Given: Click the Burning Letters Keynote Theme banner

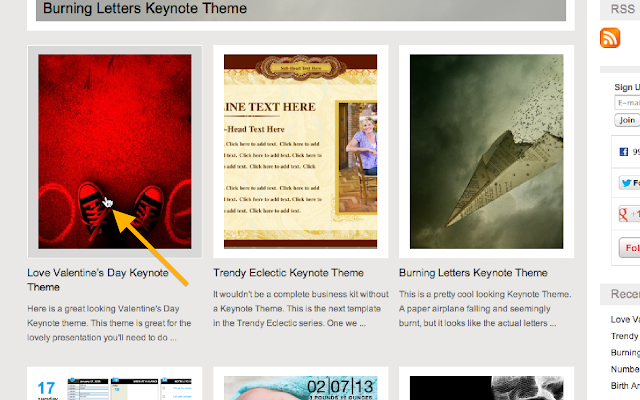Looking at the screenshot, I should (301, 10).
